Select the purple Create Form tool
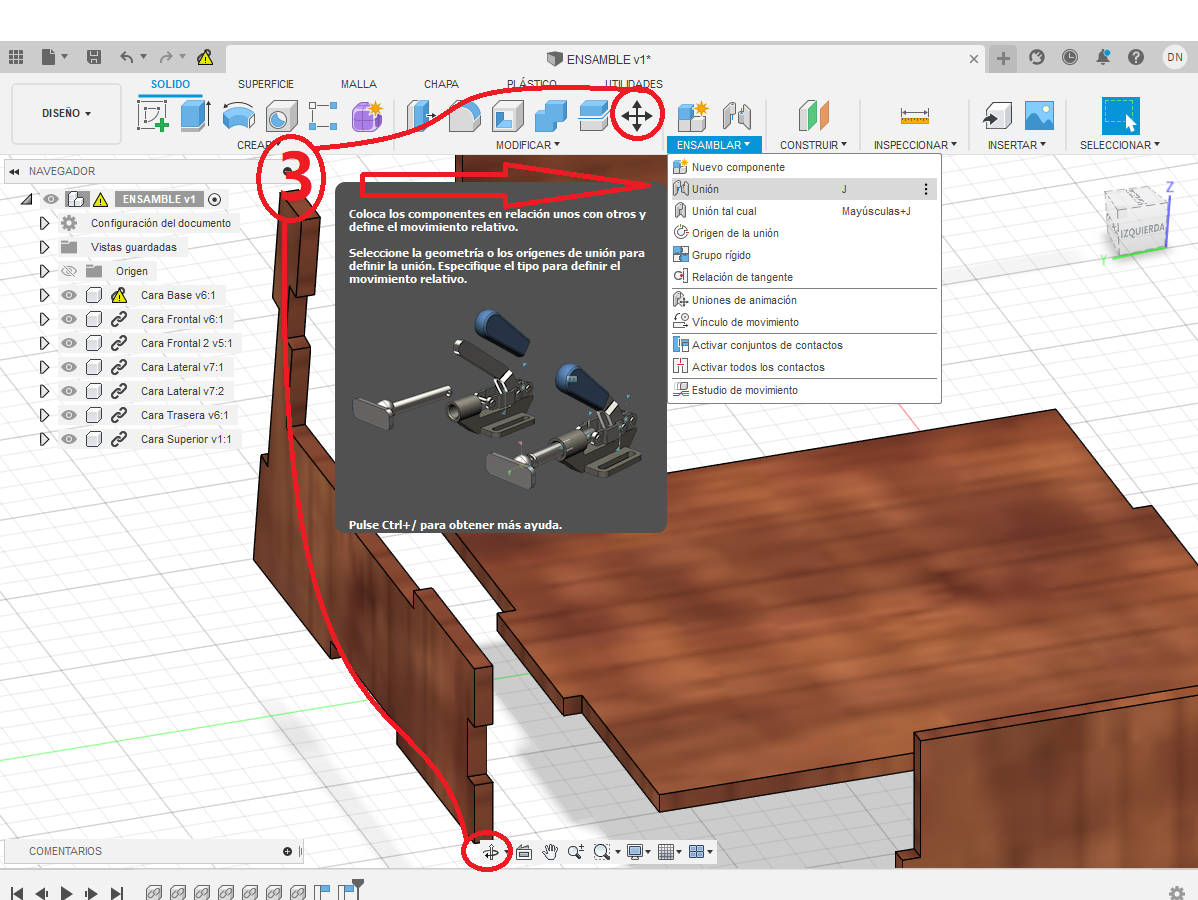The width and height of the screenshot is (1198, 900). 367,116
